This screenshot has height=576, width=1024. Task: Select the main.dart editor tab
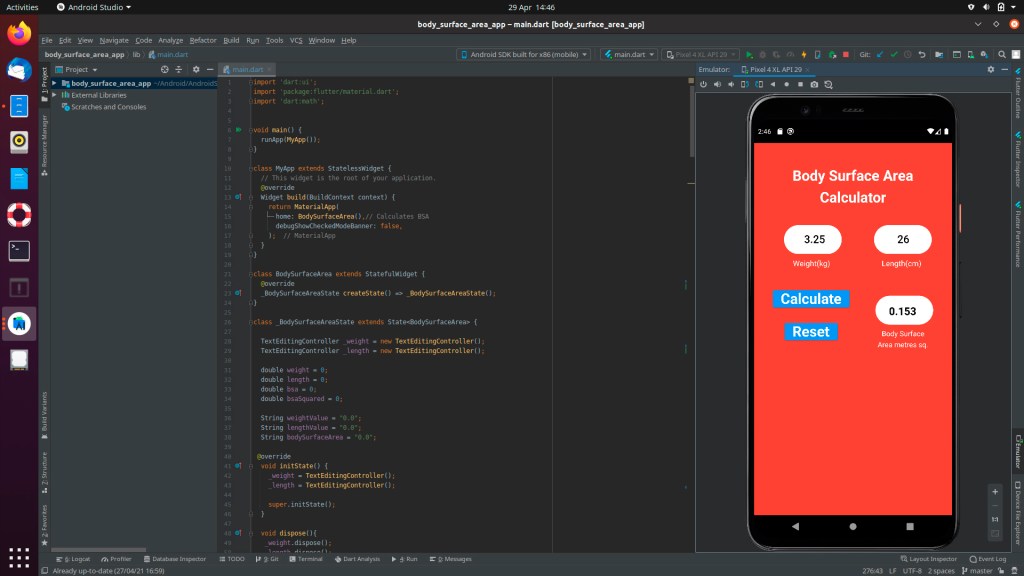(246, 69)
